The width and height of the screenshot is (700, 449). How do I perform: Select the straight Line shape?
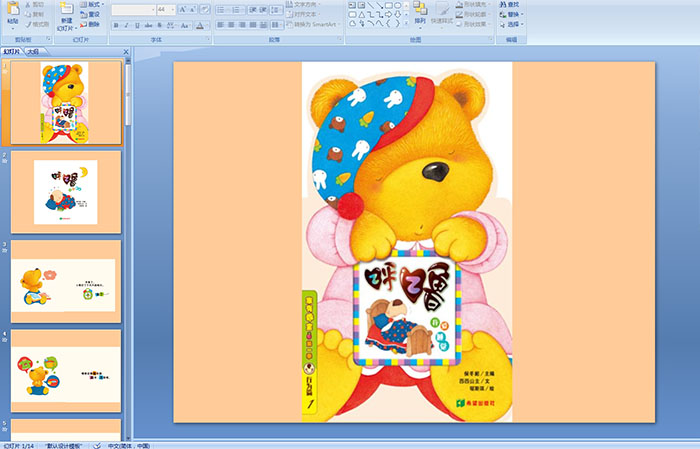[x=371, y=5]
